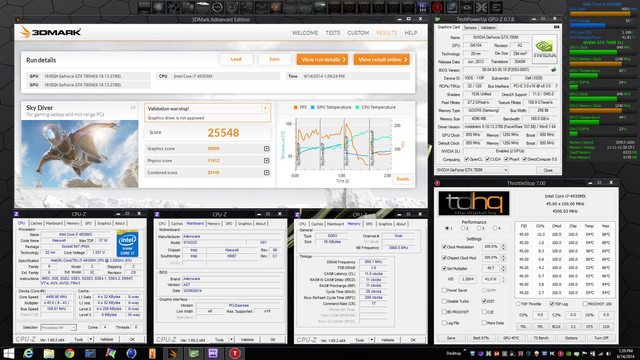Open the Windows Start button
The image size is (640, 360).
click(x=9, y=353)
